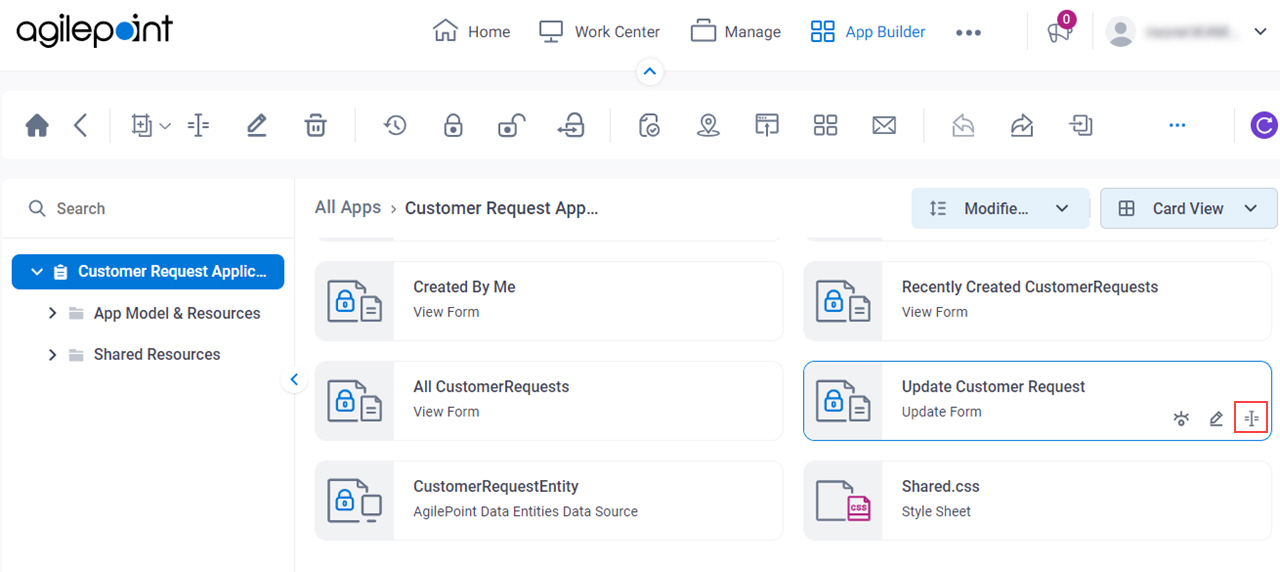
Task: Click the share arrow envelope icon
Action: click(1022, 126)
